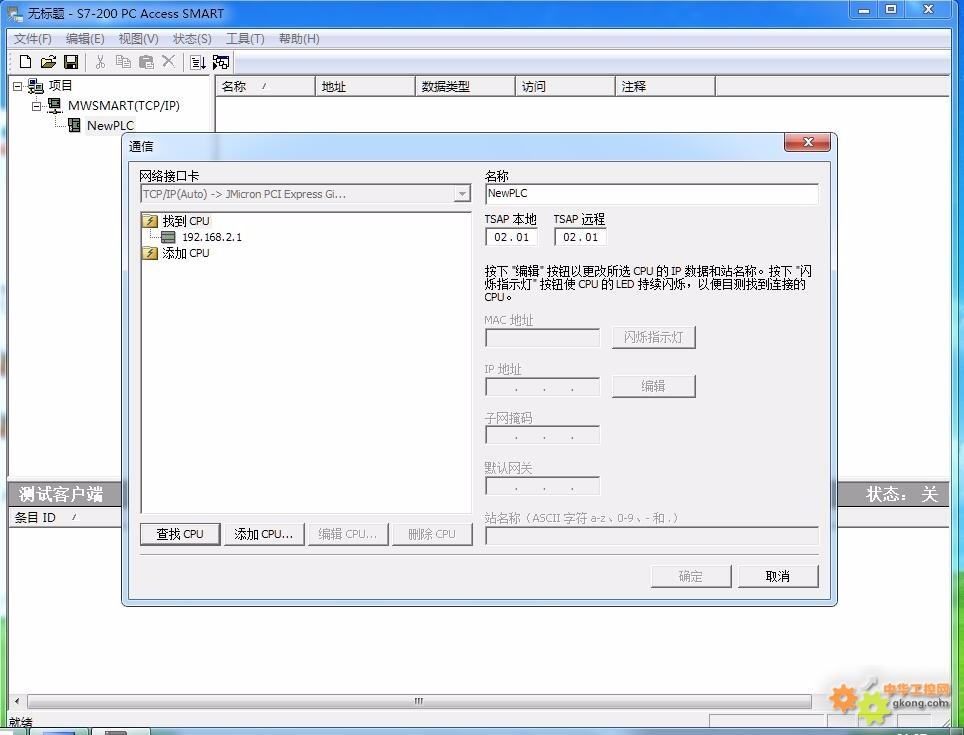This screenshot has width=964, height=735.
Task: Sort by the 注释 column header
Action: click(665, 87)
